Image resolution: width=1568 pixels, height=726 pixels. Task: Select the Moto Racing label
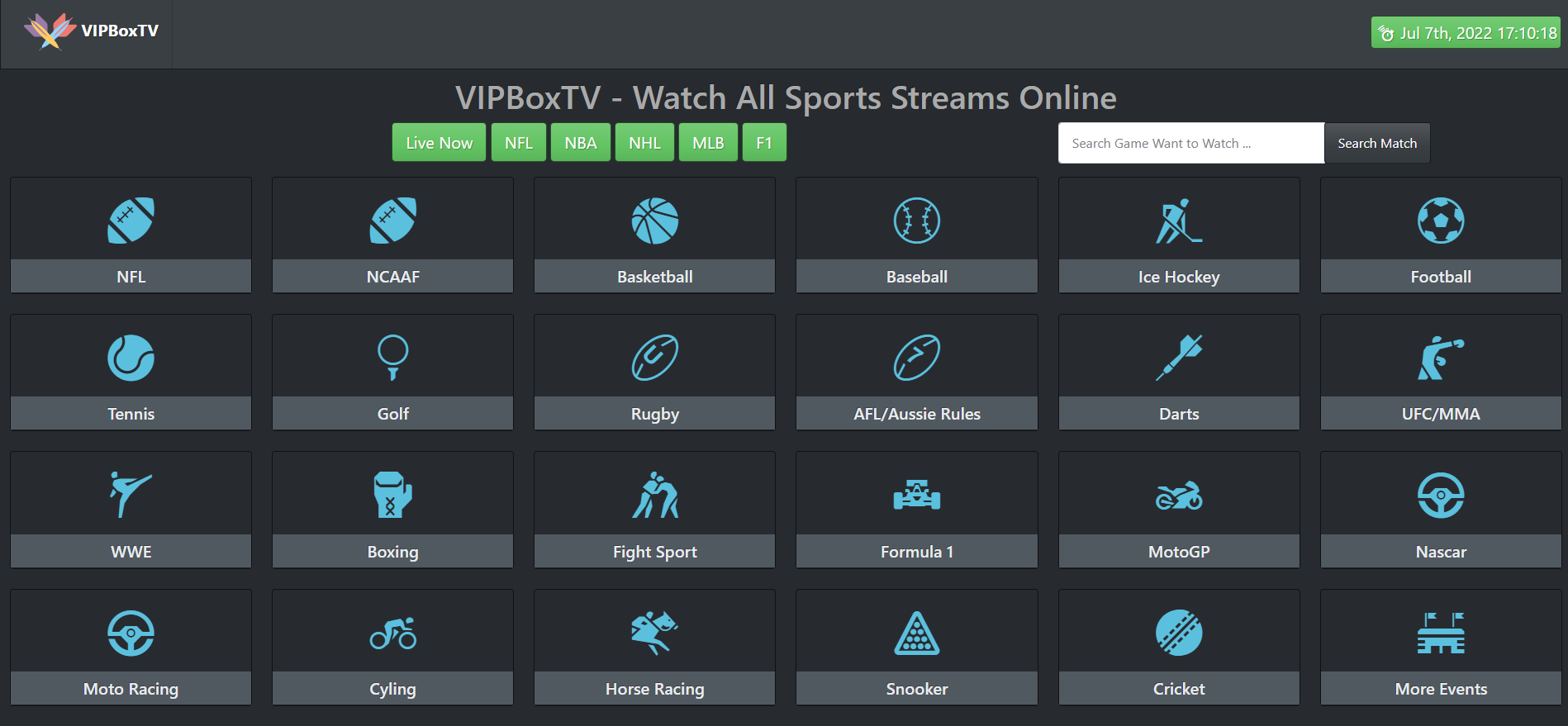(x=131, y=689)
